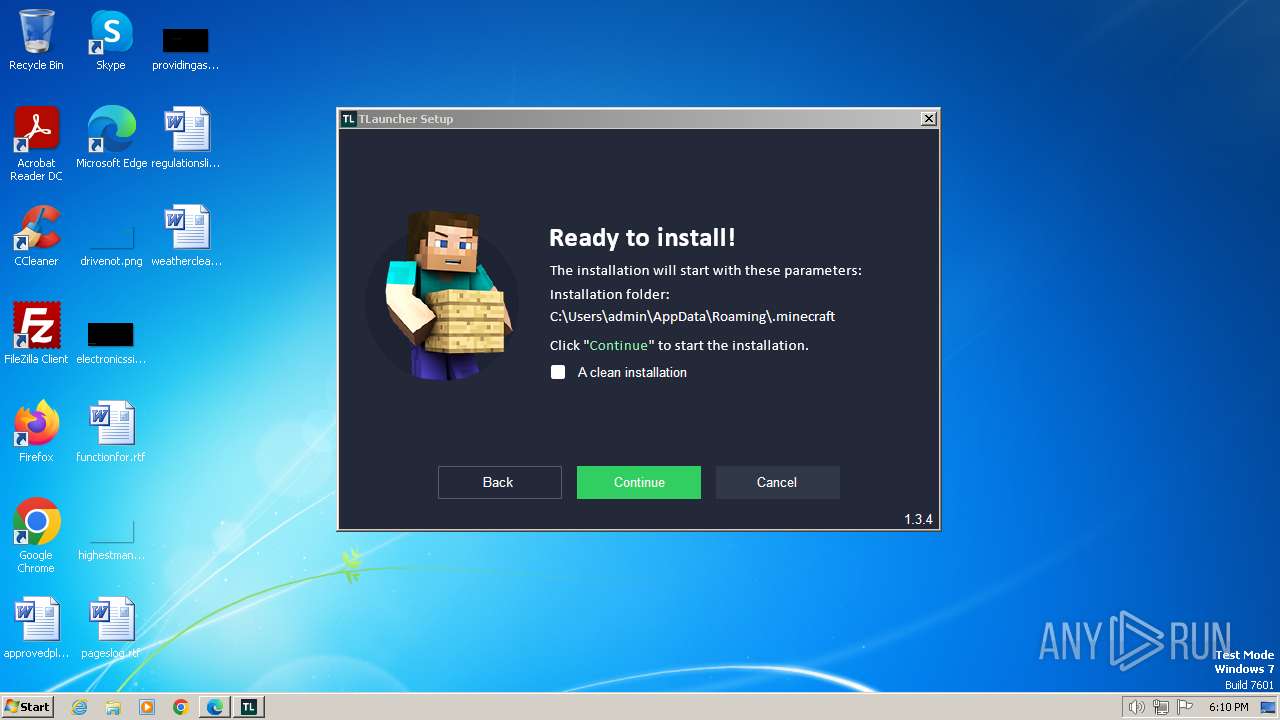Select the pageslog.rtf document icon
This screenshot has height=720, width=1280.
(x=111, y=627)
